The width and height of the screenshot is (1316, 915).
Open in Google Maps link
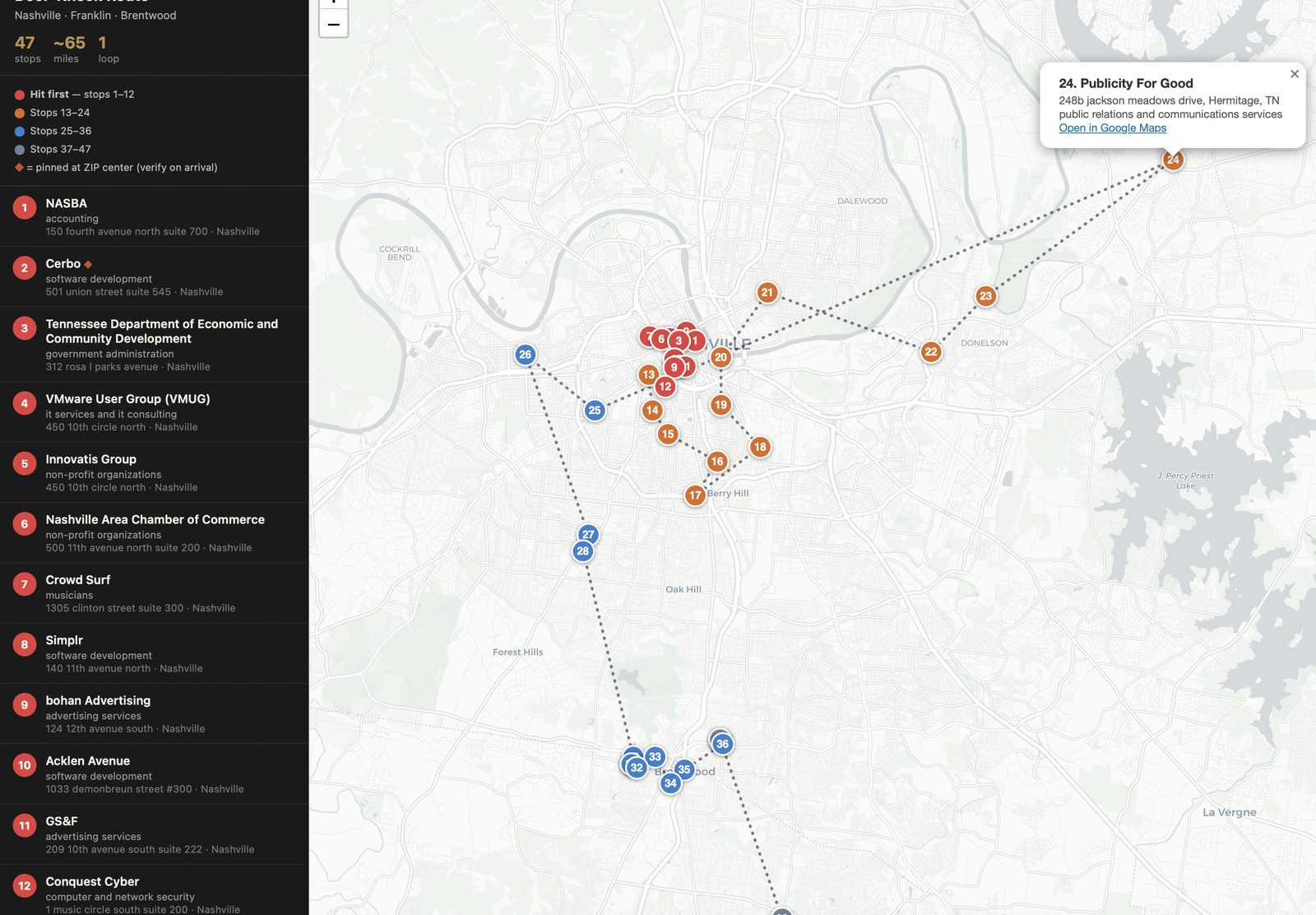1112,128
